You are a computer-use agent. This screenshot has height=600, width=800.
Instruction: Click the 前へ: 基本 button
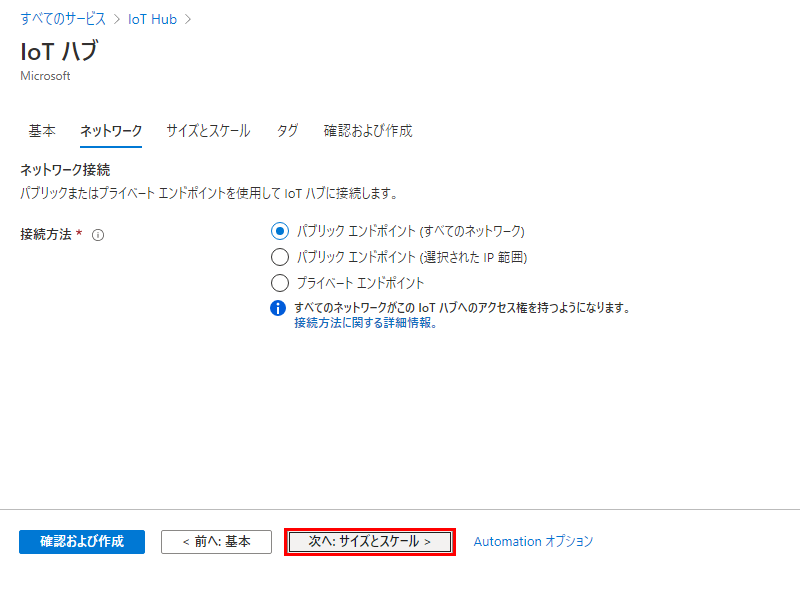tap(216, 541)
